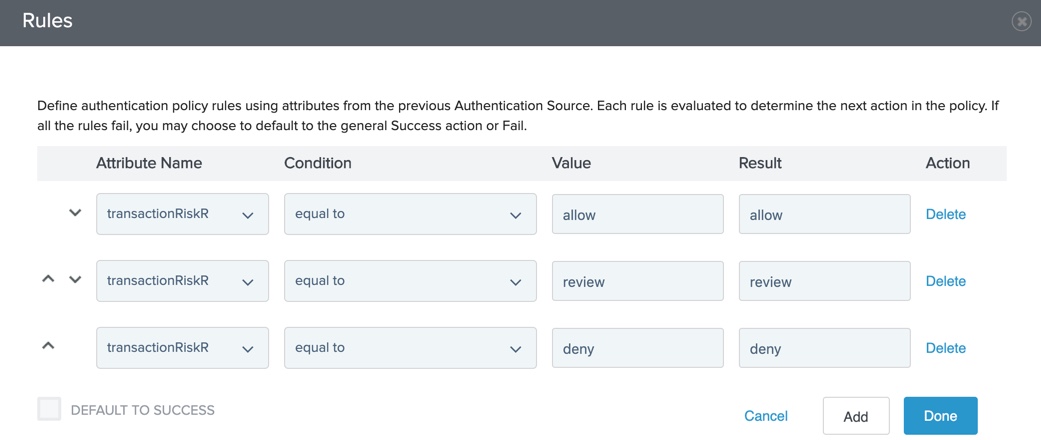Delete the deny rule

pos(945,348)
